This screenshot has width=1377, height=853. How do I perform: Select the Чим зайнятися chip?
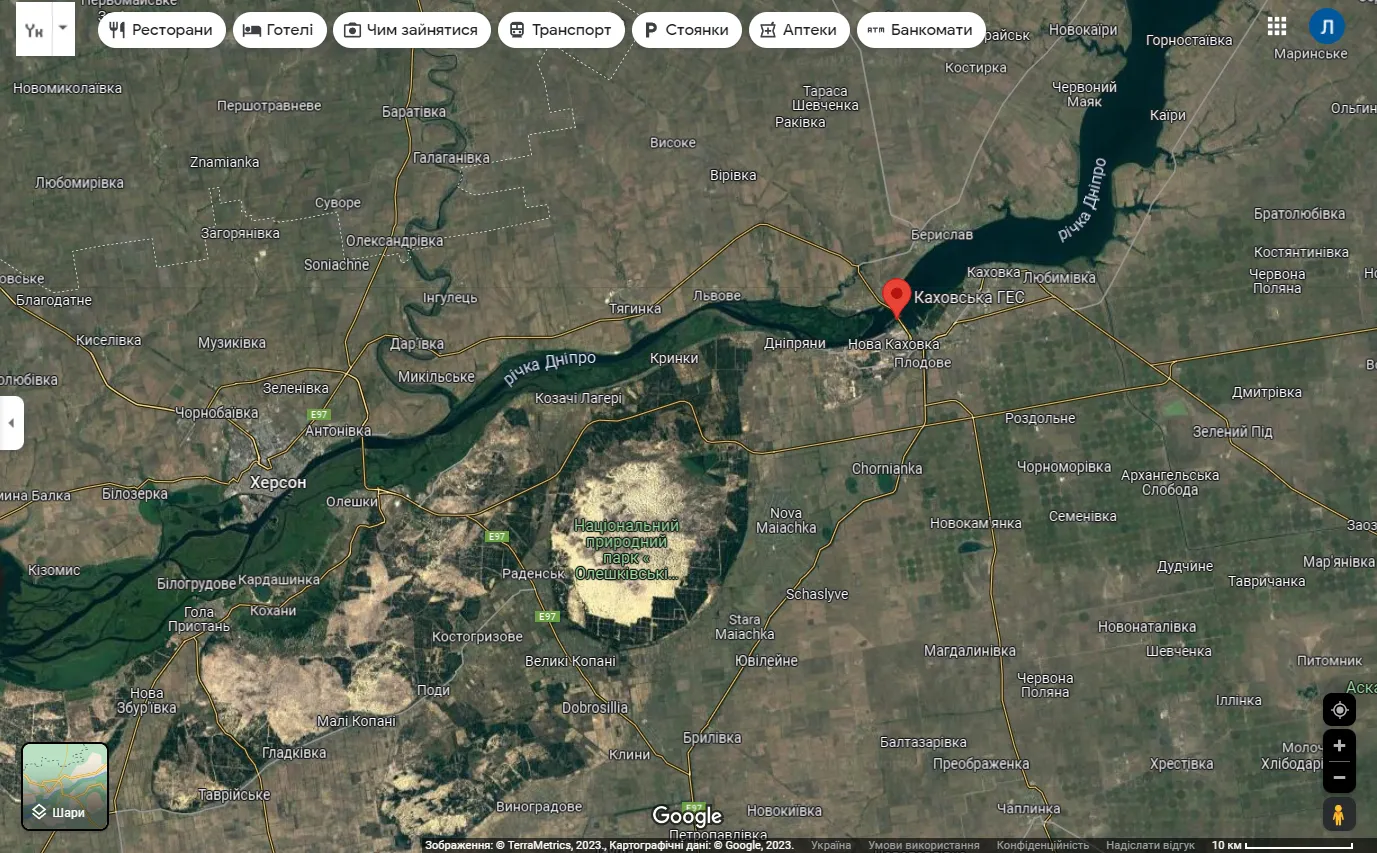[411, 30]
